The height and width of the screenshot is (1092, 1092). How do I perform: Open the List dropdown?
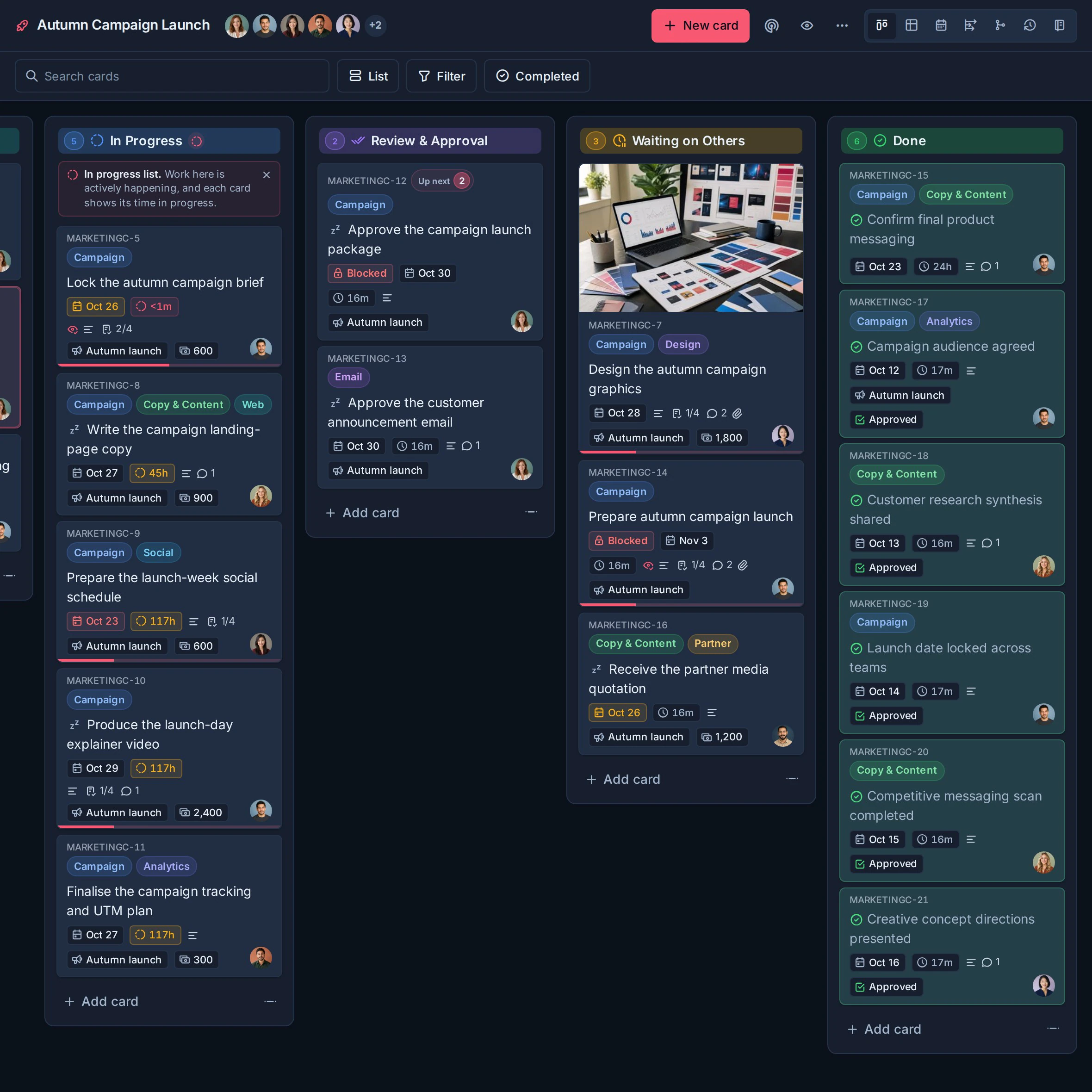368,76
